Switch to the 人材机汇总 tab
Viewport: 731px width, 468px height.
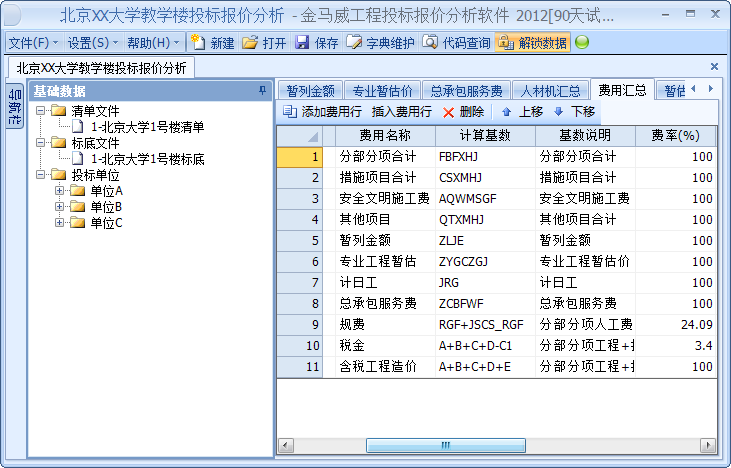[x=551, y=90]
